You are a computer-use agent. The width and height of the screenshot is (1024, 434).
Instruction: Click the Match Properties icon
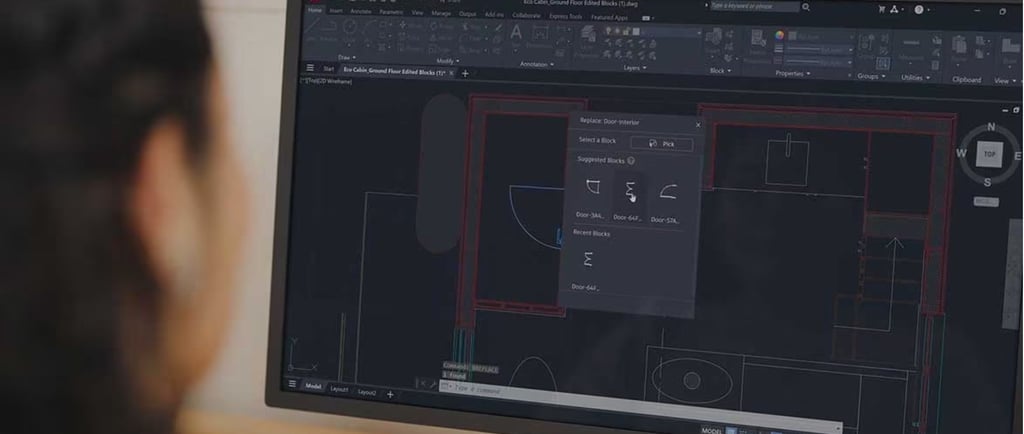click(x=758, y=39)
